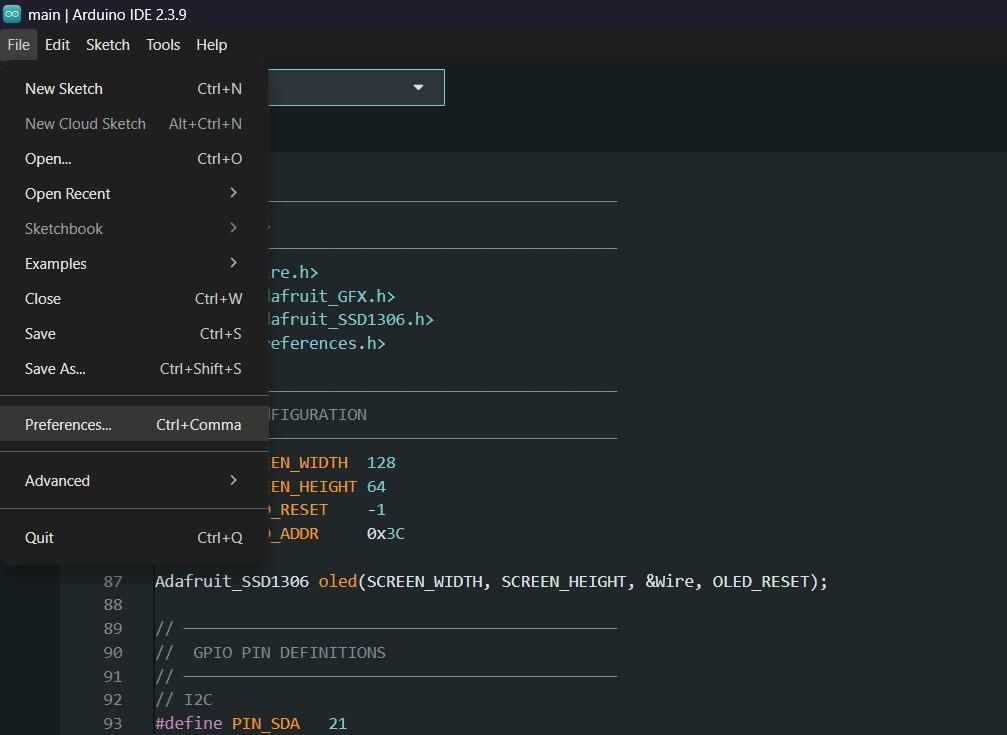
Task: Click the 0x3C address value
Action: point(386,534)
